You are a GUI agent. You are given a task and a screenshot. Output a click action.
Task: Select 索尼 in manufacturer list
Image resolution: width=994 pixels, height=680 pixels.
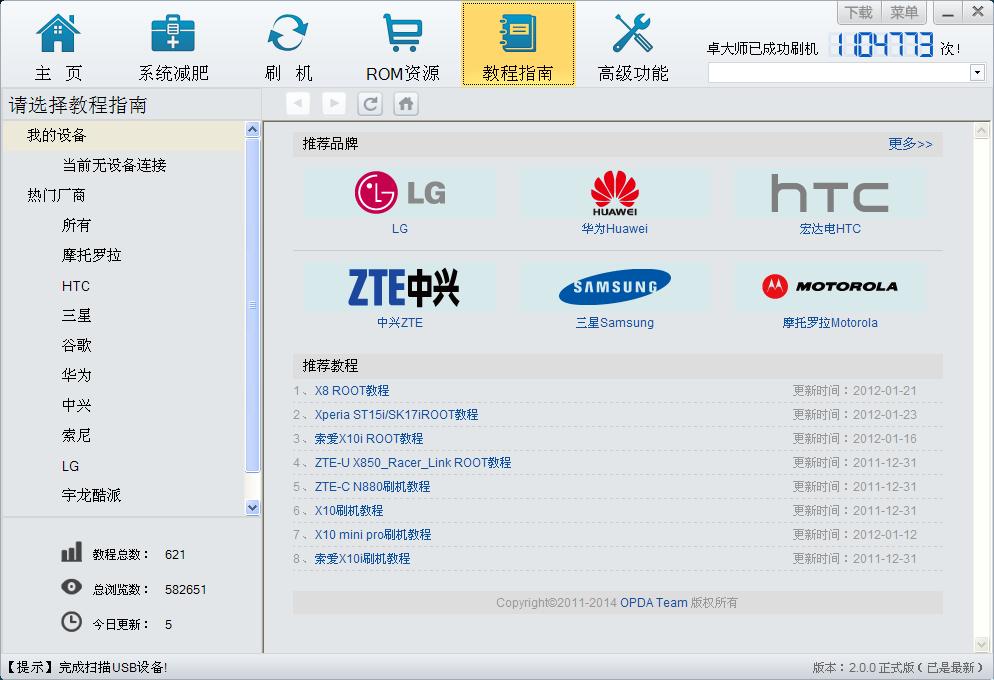pyautogui.click(x=76, y=435)
